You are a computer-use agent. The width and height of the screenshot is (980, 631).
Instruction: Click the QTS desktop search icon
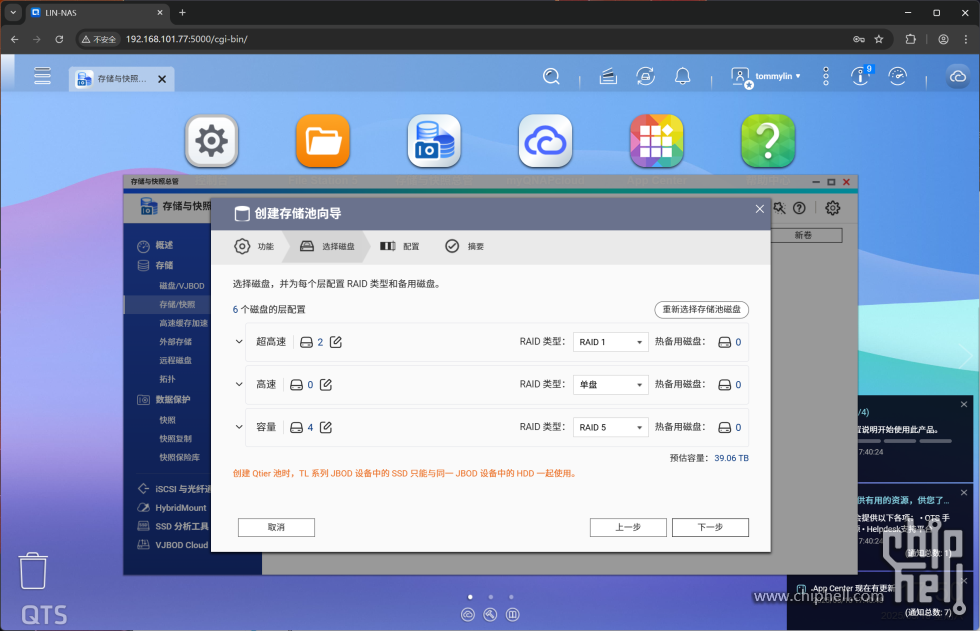pos(551,76)
